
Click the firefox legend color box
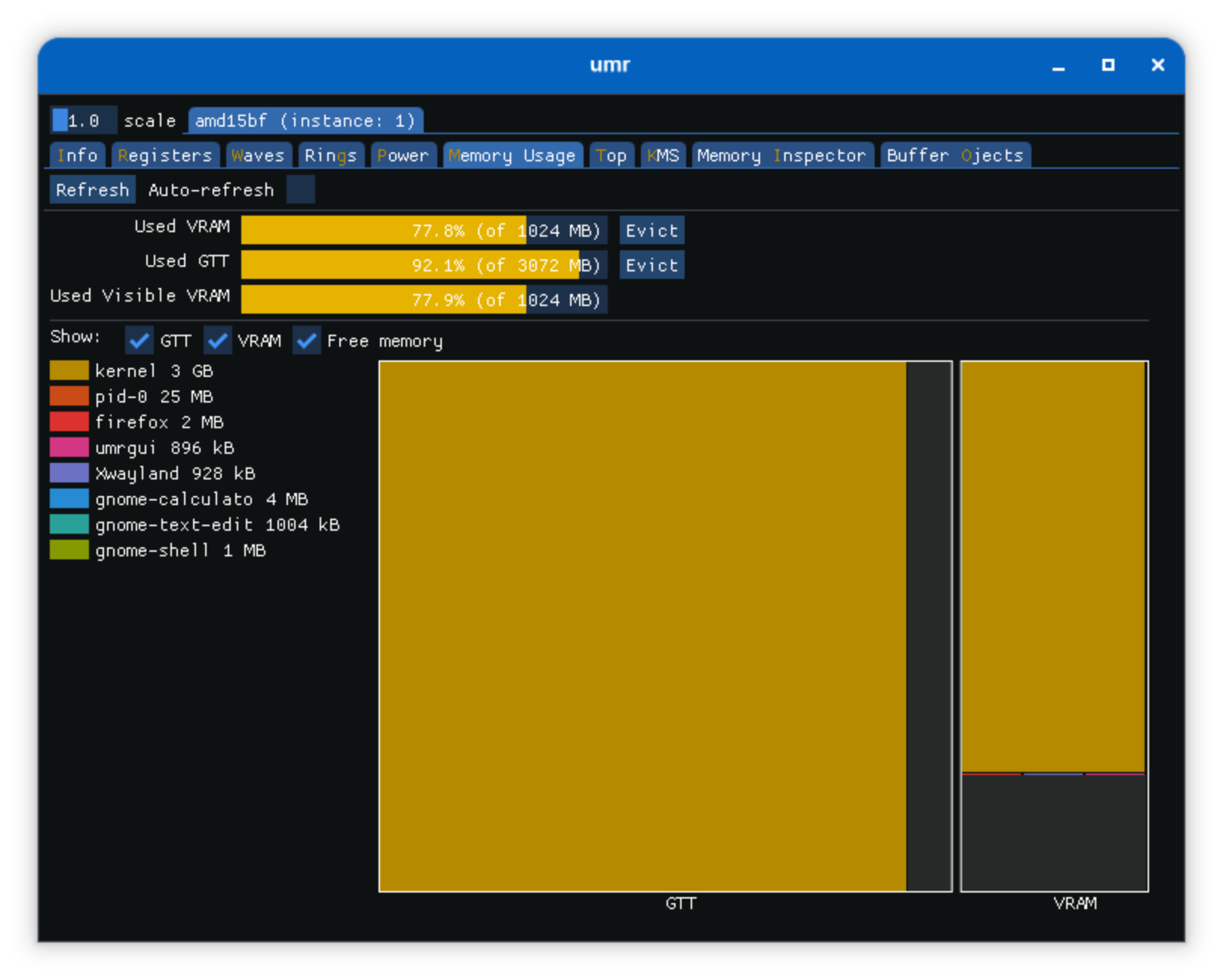69,422
